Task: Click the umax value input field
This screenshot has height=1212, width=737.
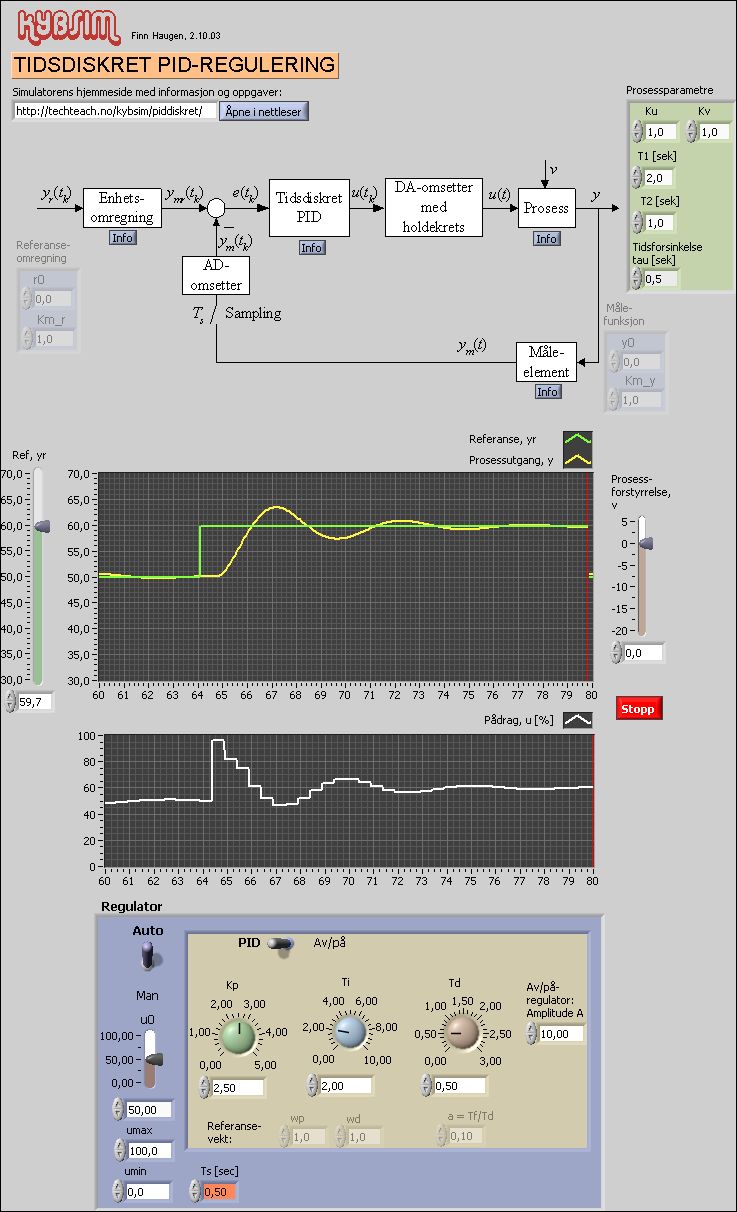Action: pos(149,1150)
